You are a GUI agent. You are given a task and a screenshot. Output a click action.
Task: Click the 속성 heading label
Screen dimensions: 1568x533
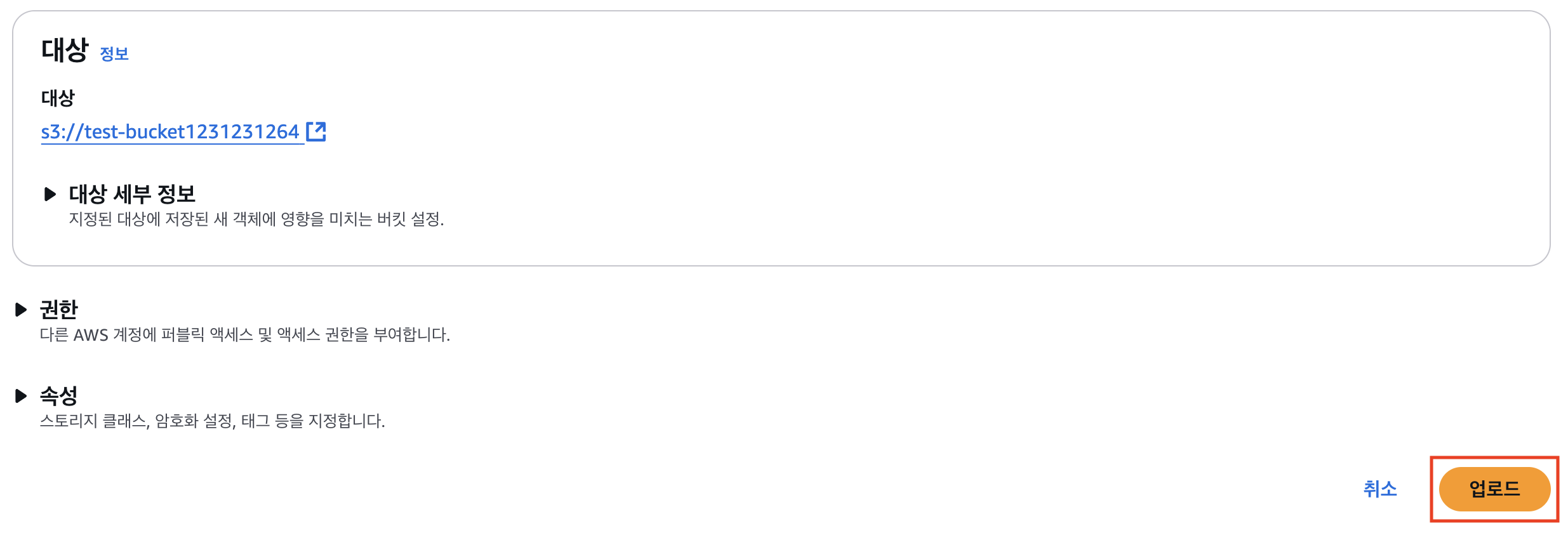pyautogui.click(x=58, y=396)
